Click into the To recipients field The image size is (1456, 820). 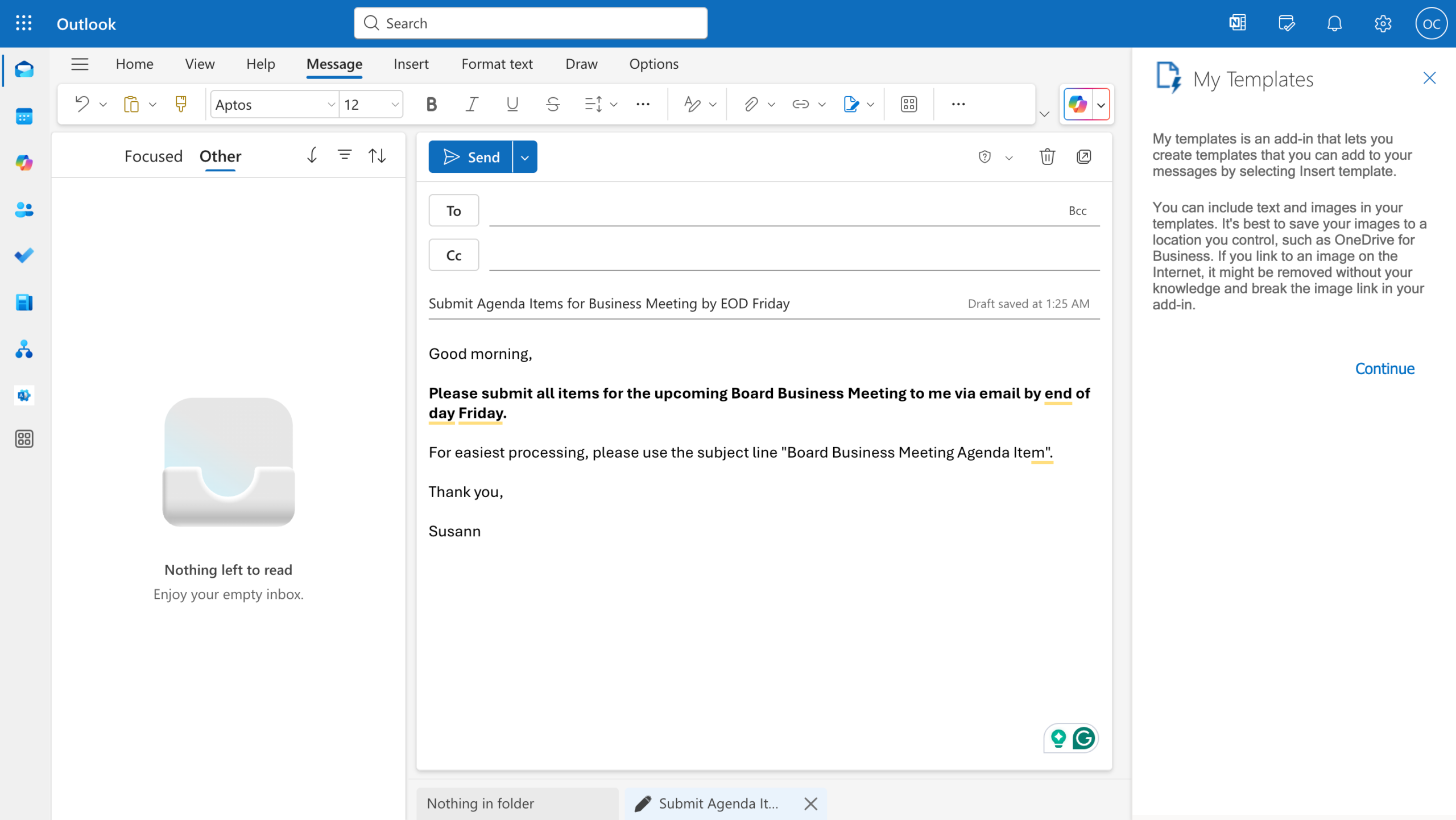point(773,210)
